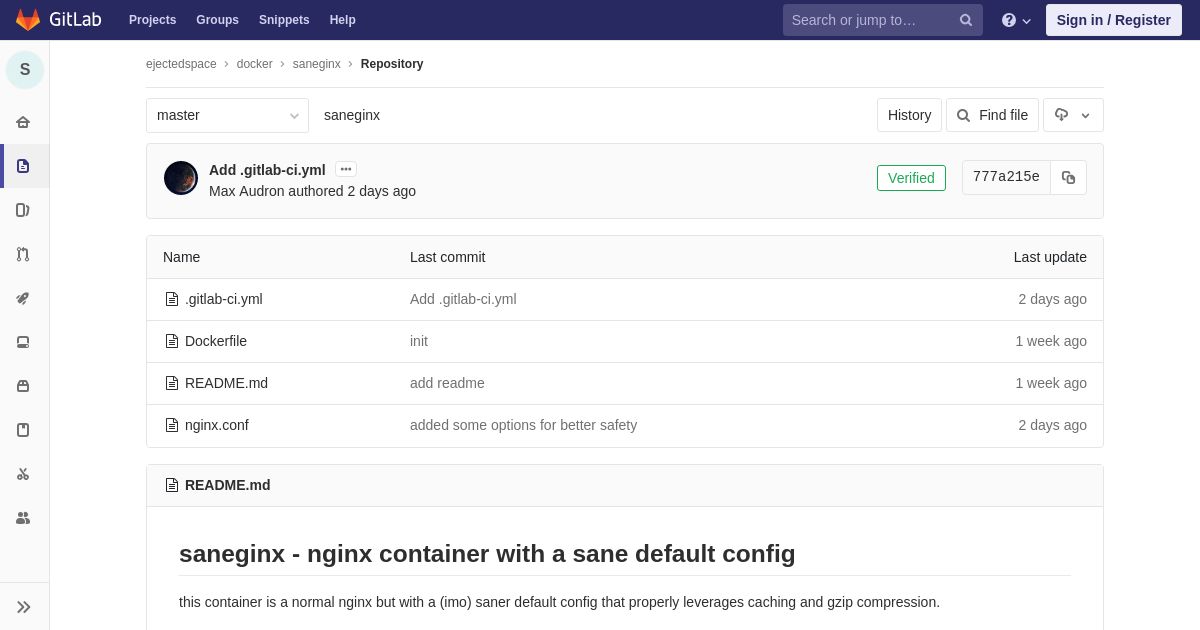The height and width of the screenshot is (630, 1200).
Task: Open the Help menu item in navbar
Action: pyautogui.click(x=343, y=20)
